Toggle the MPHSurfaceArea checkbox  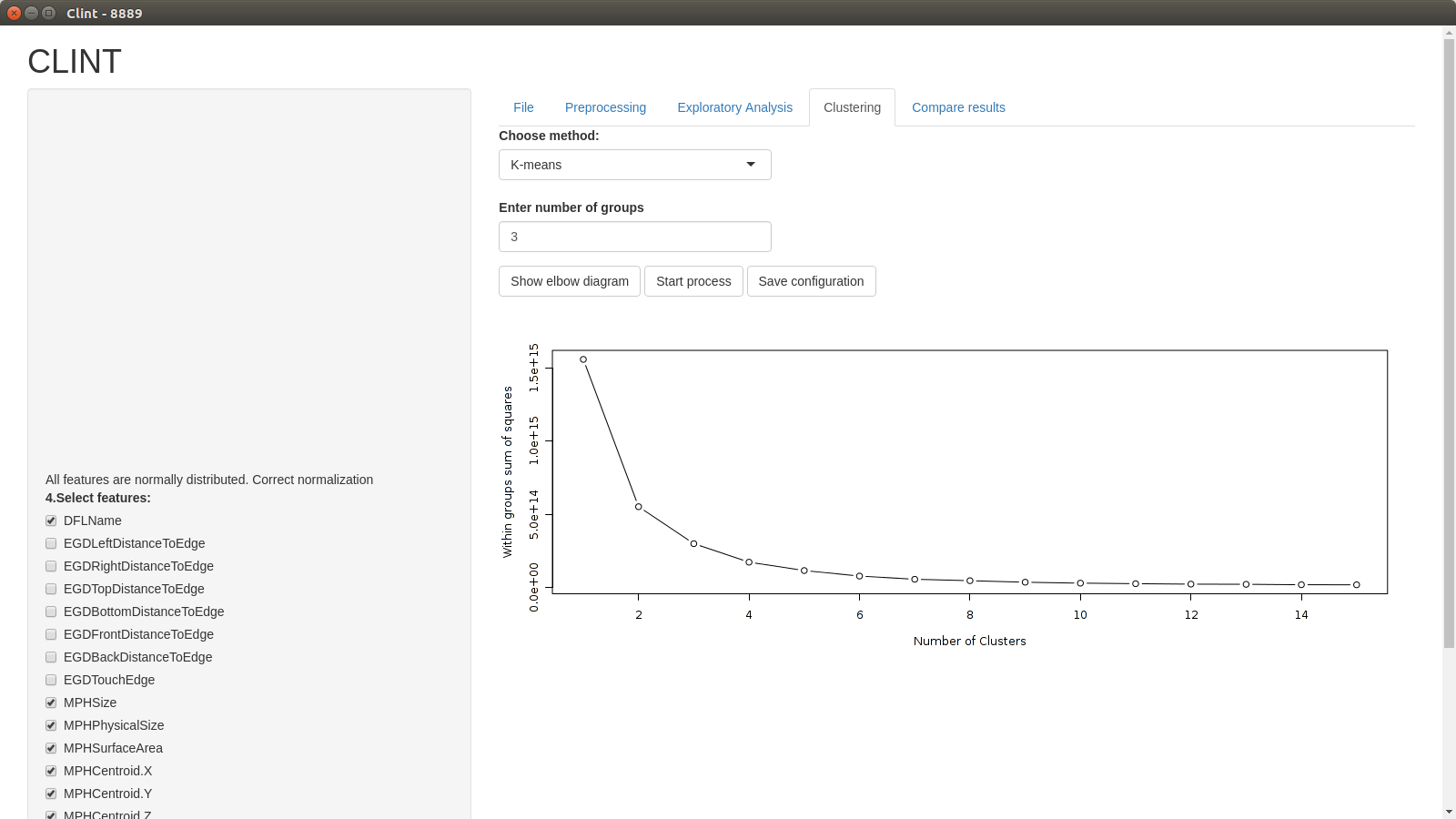point(51,748)
